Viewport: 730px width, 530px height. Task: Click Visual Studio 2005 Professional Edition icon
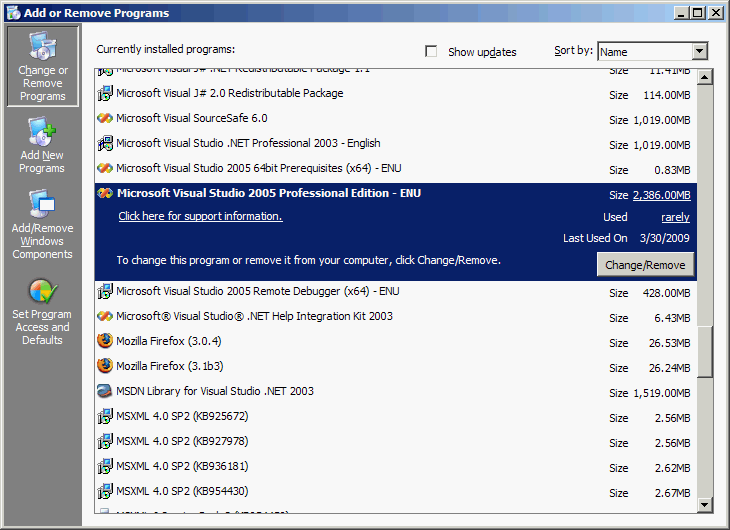105,193
